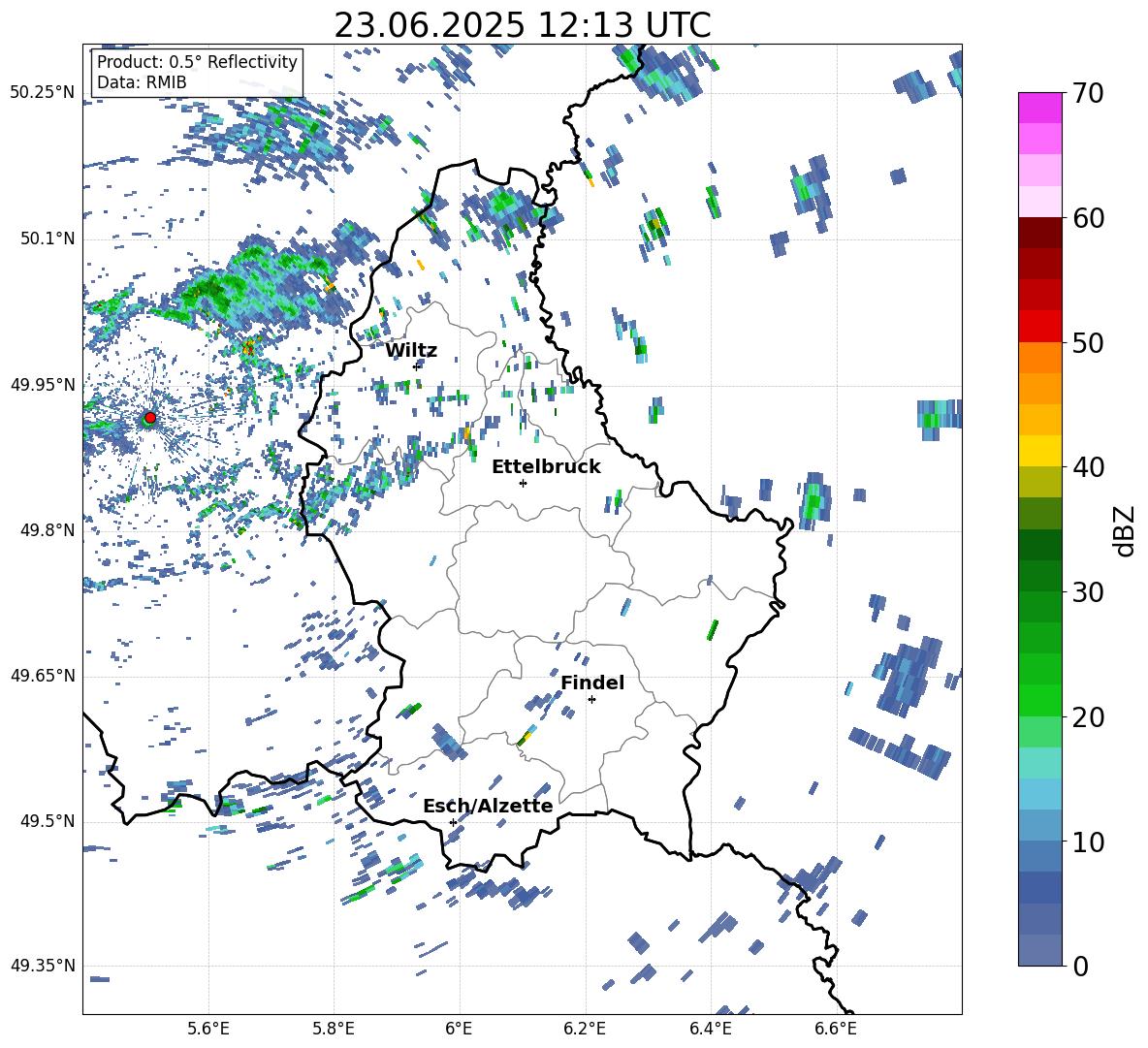Click the Findel city label
This screenshot has width=1148, height=1048.
[x=592, y=683]
